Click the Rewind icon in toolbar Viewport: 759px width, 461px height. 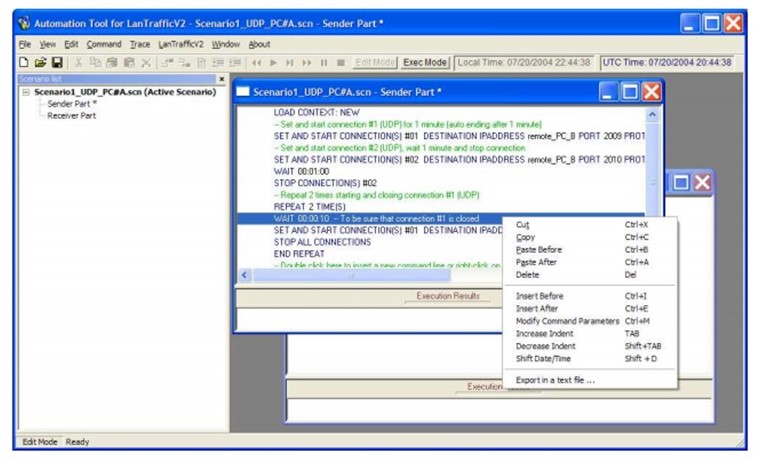[x=256, y=62]
